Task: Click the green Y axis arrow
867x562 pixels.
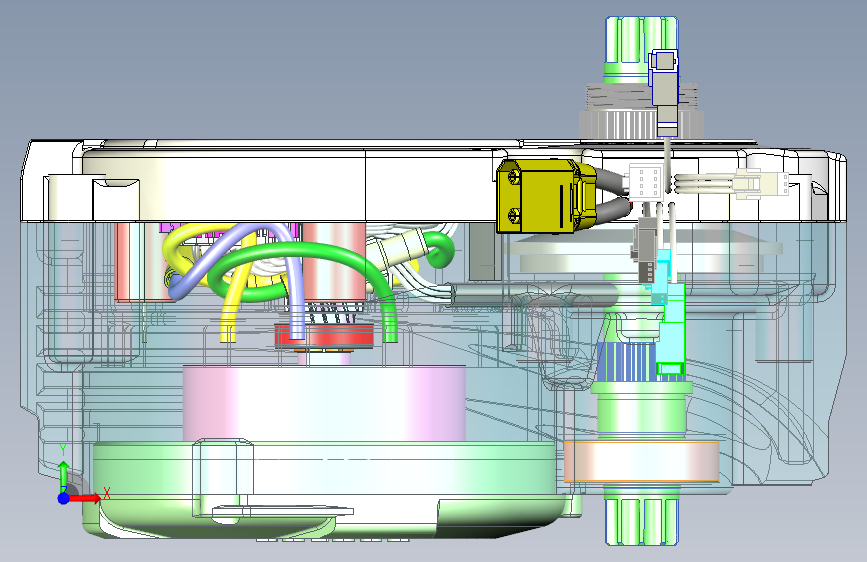Action: pyautogui.click(x=64, y=475)
